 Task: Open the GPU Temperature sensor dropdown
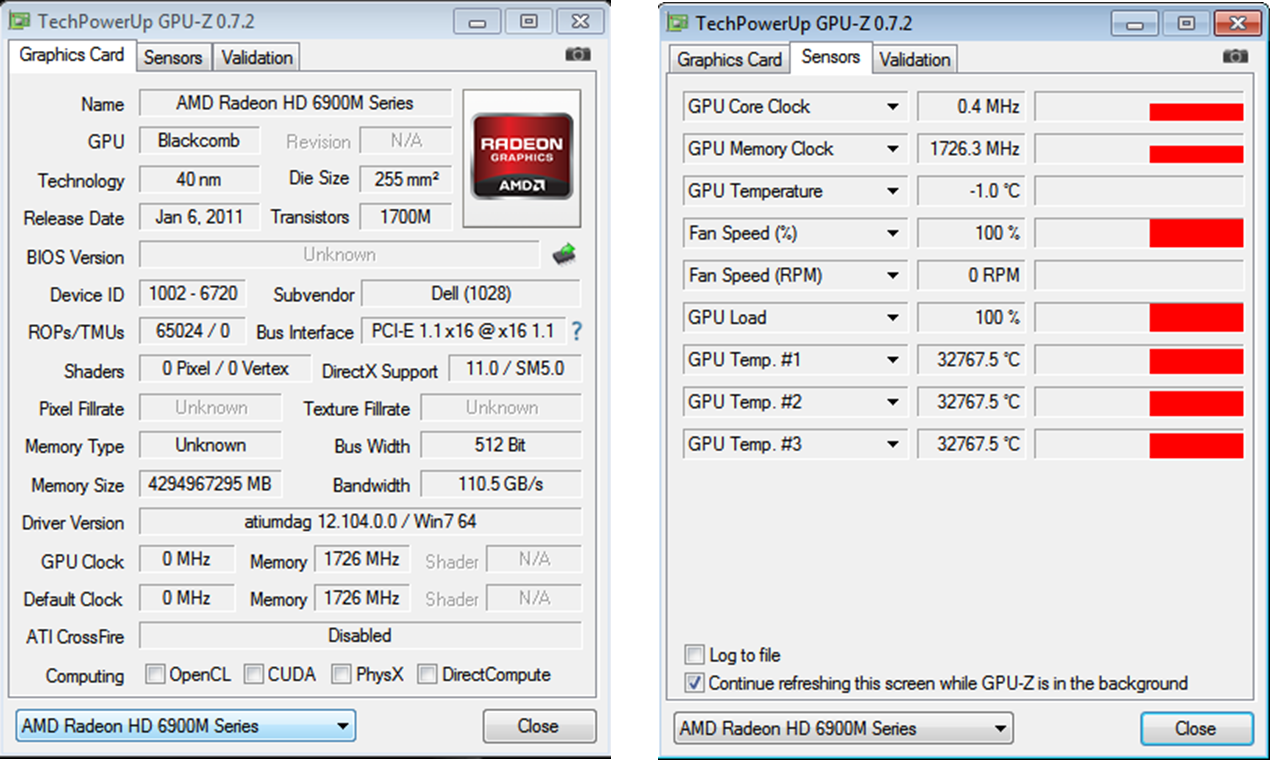tap(892, 191)
